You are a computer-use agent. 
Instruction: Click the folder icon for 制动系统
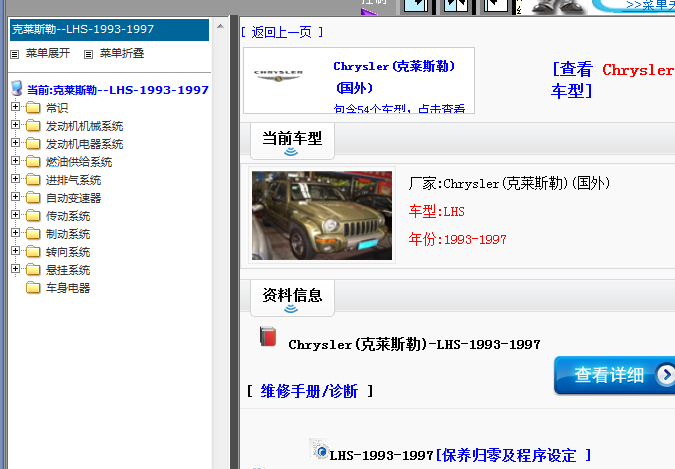33,233
